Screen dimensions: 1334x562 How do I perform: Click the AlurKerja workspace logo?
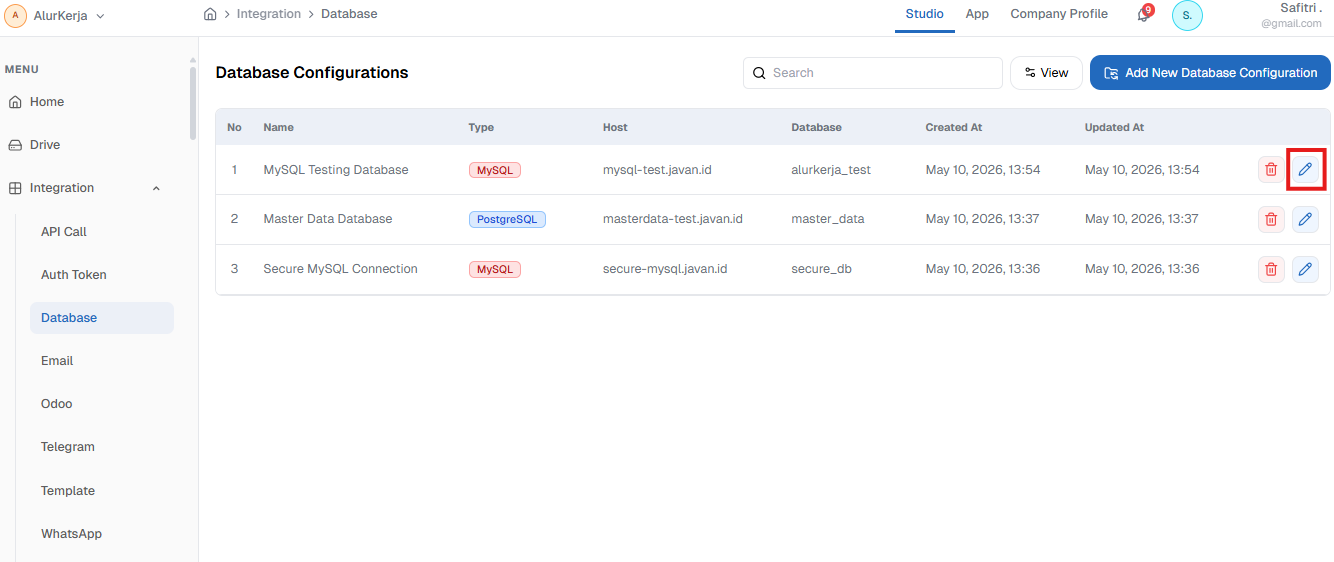coord(15,15)
